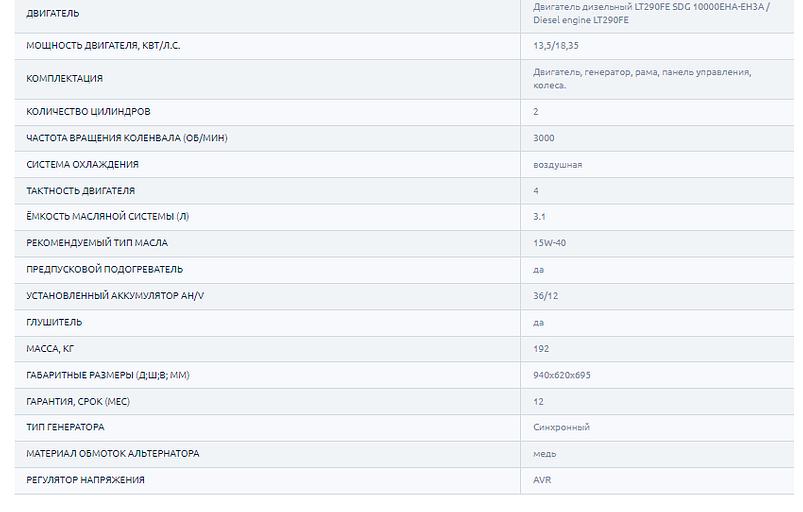This screenshot has width=803, height=512.
Task: Click the 3.1 oil capacity value
Action: pyautogui.click(x=540, y=216)
